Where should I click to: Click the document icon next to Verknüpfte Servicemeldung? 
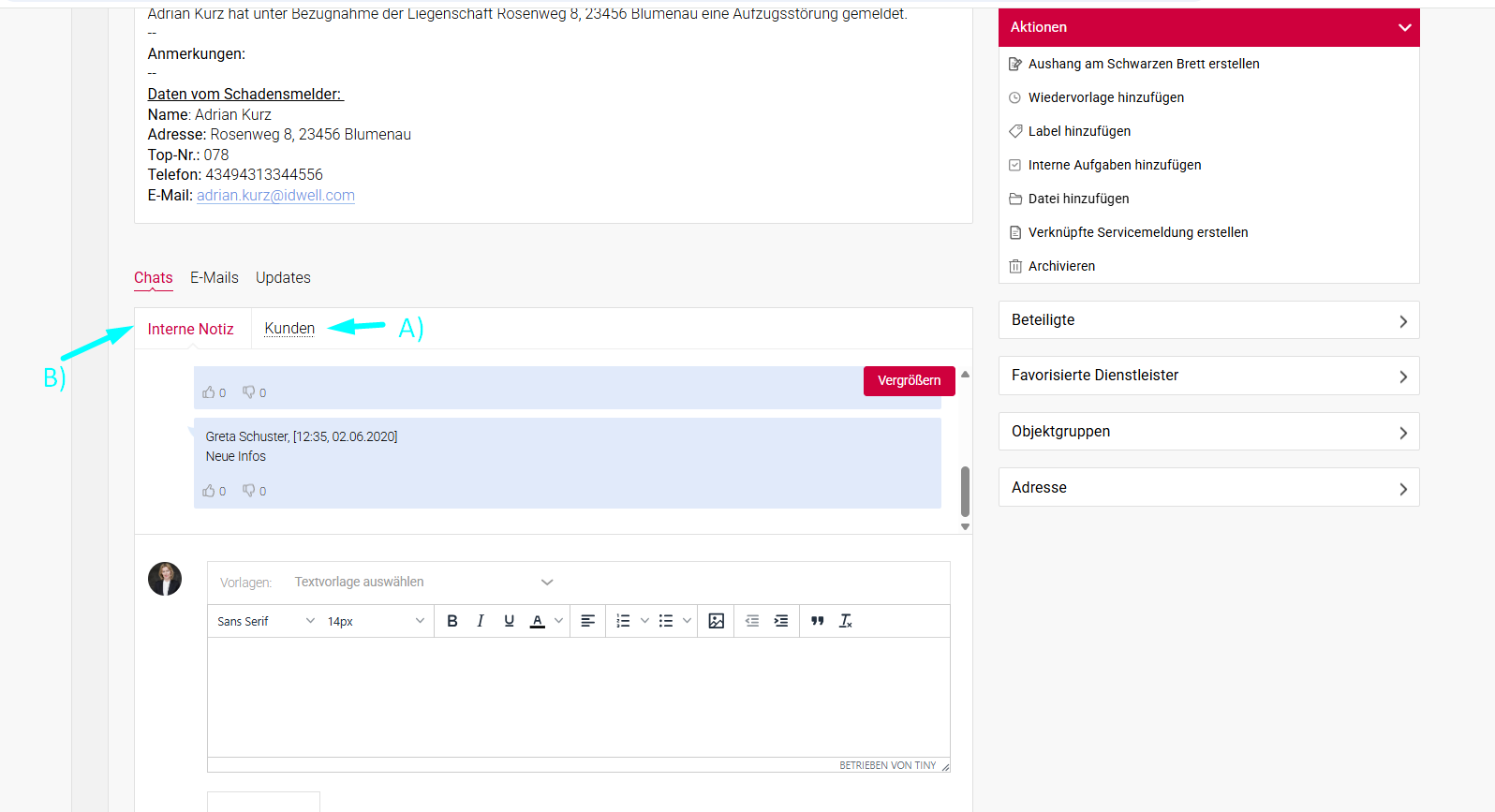click(x=1015, y=232)
